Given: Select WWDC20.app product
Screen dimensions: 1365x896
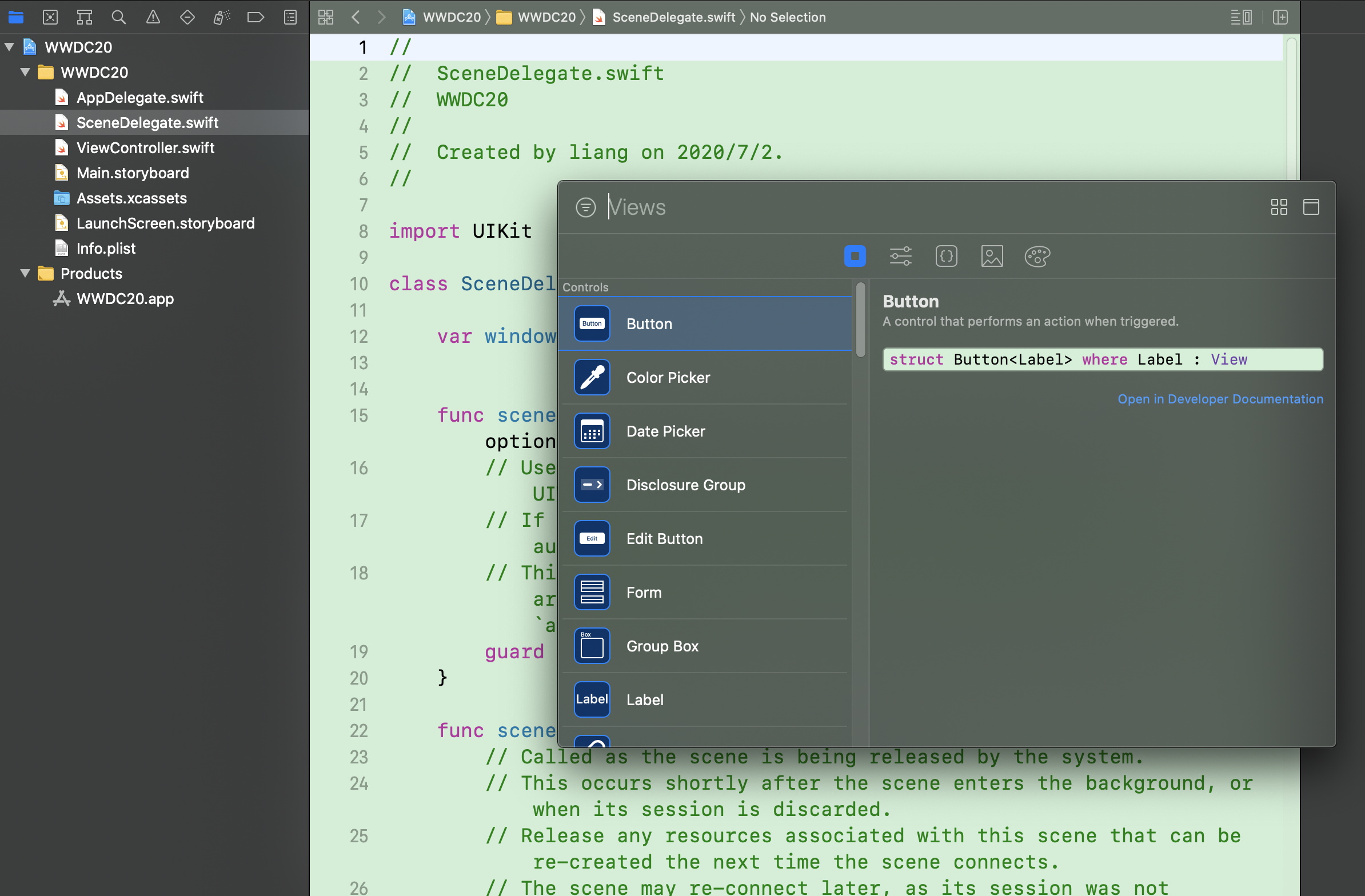Looking at the screenshot, I should point(125,299).
